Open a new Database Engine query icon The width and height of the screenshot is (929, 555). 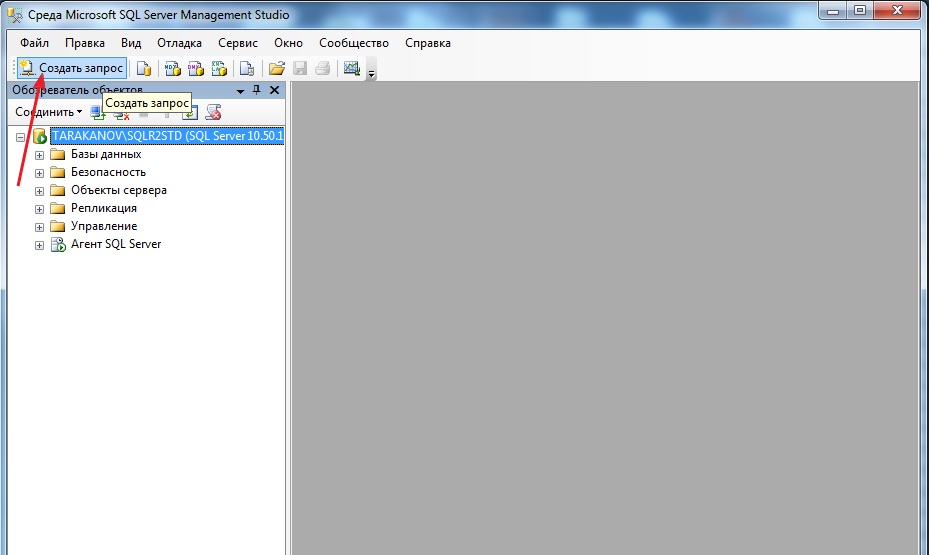(x=144, y=69)
